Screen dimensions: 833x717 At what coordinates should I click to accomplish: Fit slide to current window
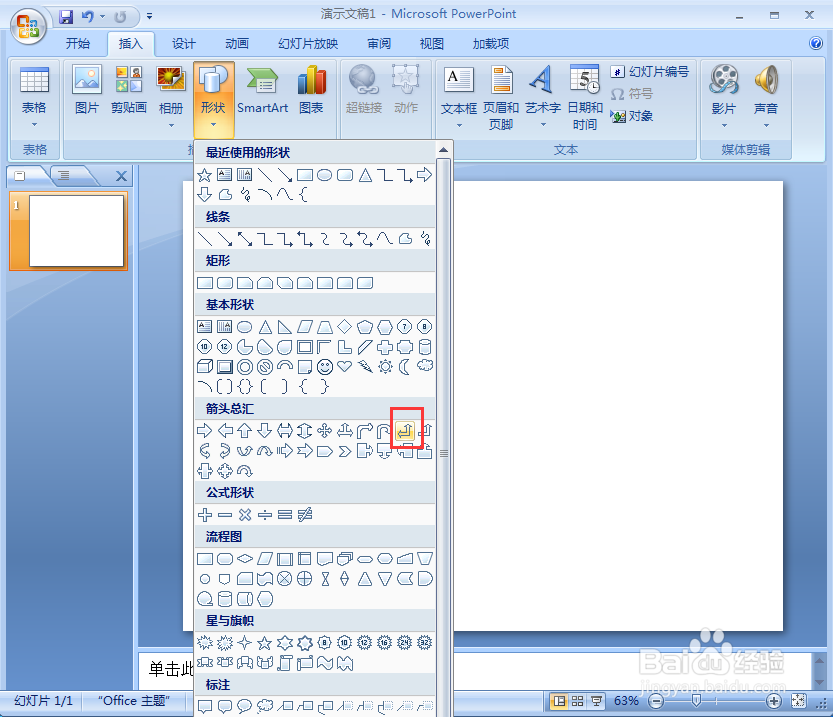point(798,701)
